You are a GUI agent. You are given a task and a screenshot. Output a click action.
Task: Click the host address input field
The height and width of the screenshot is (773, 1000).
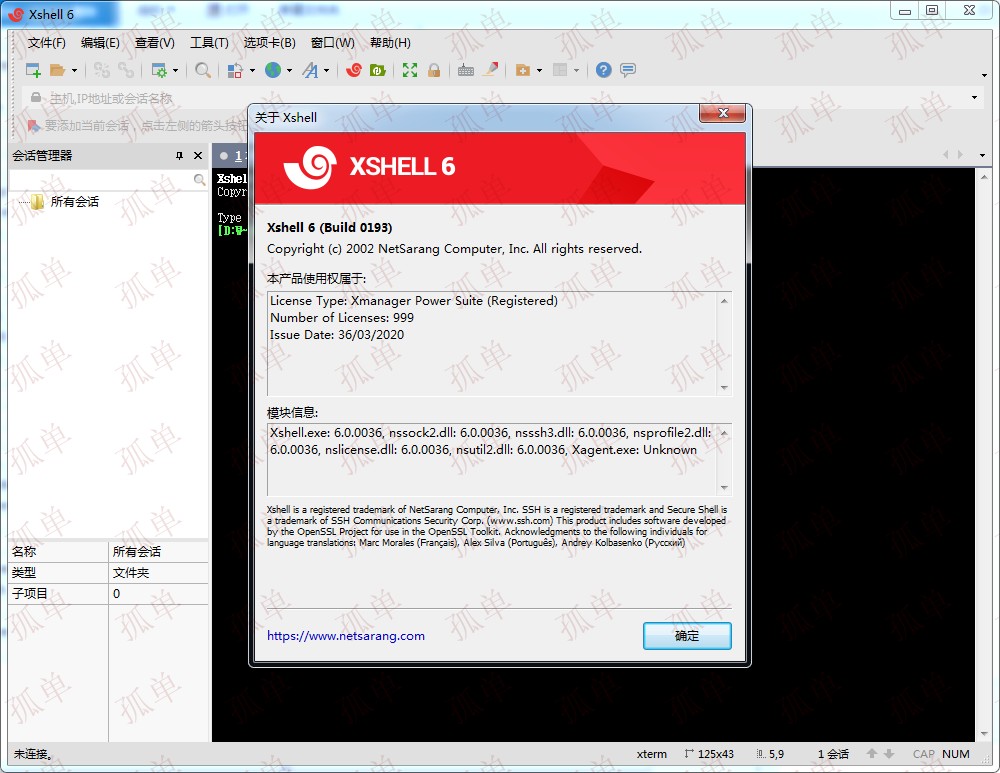point(504,98)
